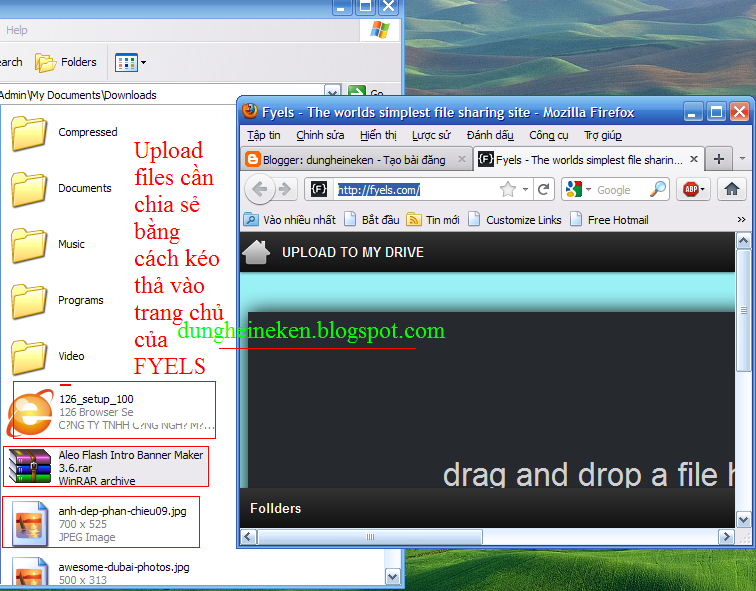Click the drag and drop a file area

[491, 400]
